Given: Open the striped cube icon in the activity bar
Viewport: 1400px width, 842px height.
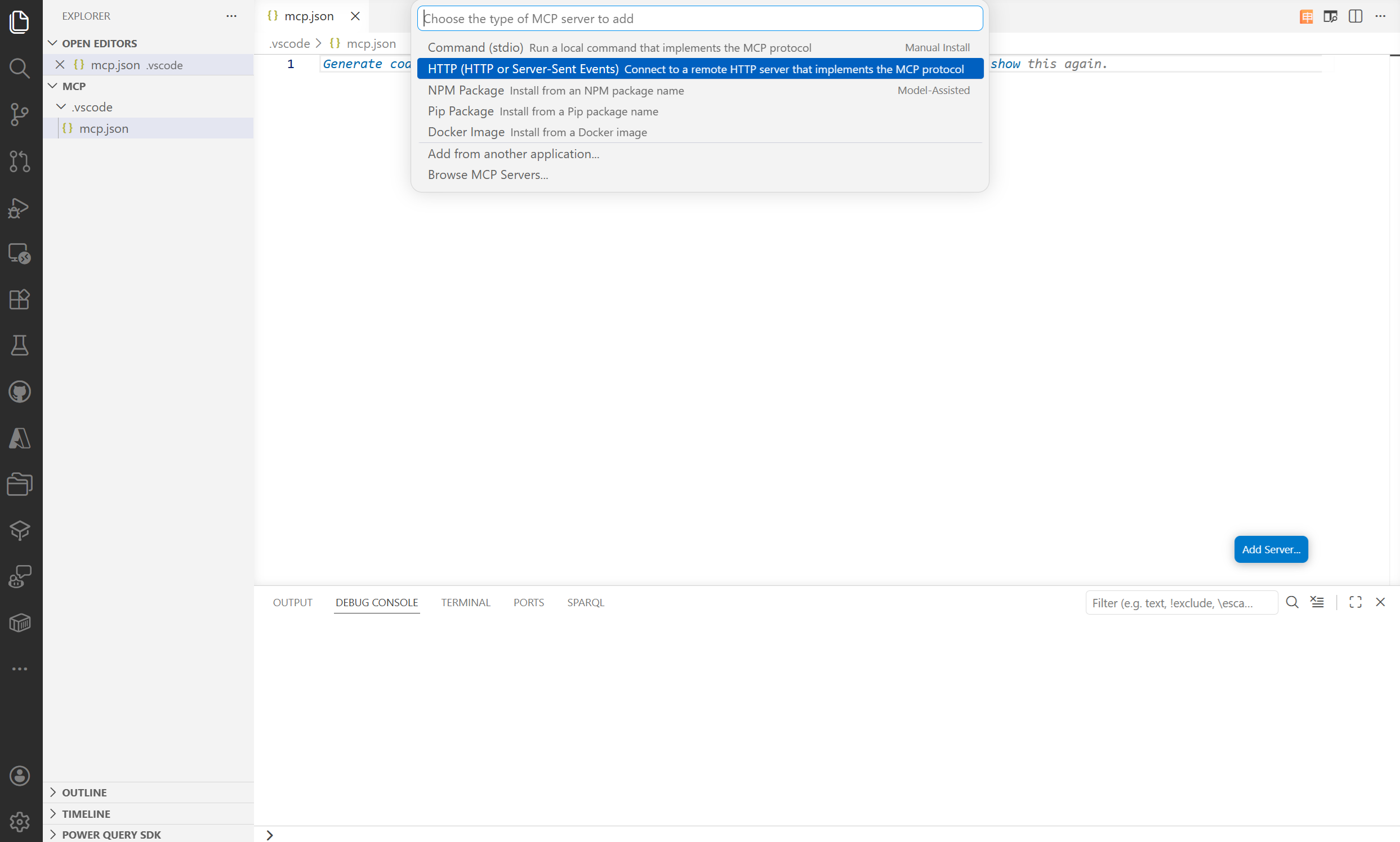Looking at the screenshot, I should tap(20, 623).
